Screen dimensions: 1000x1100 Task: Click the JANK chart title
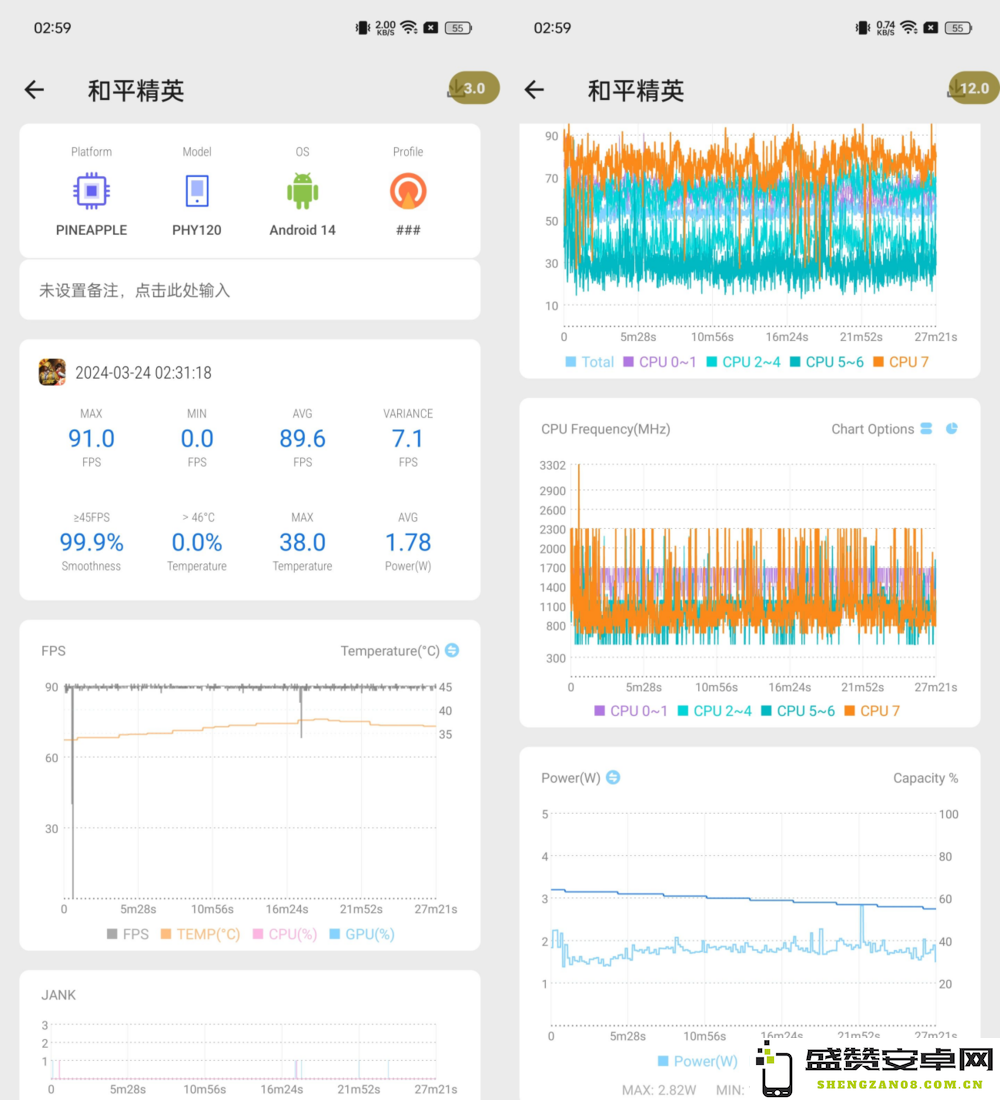[x=58, y=995]
